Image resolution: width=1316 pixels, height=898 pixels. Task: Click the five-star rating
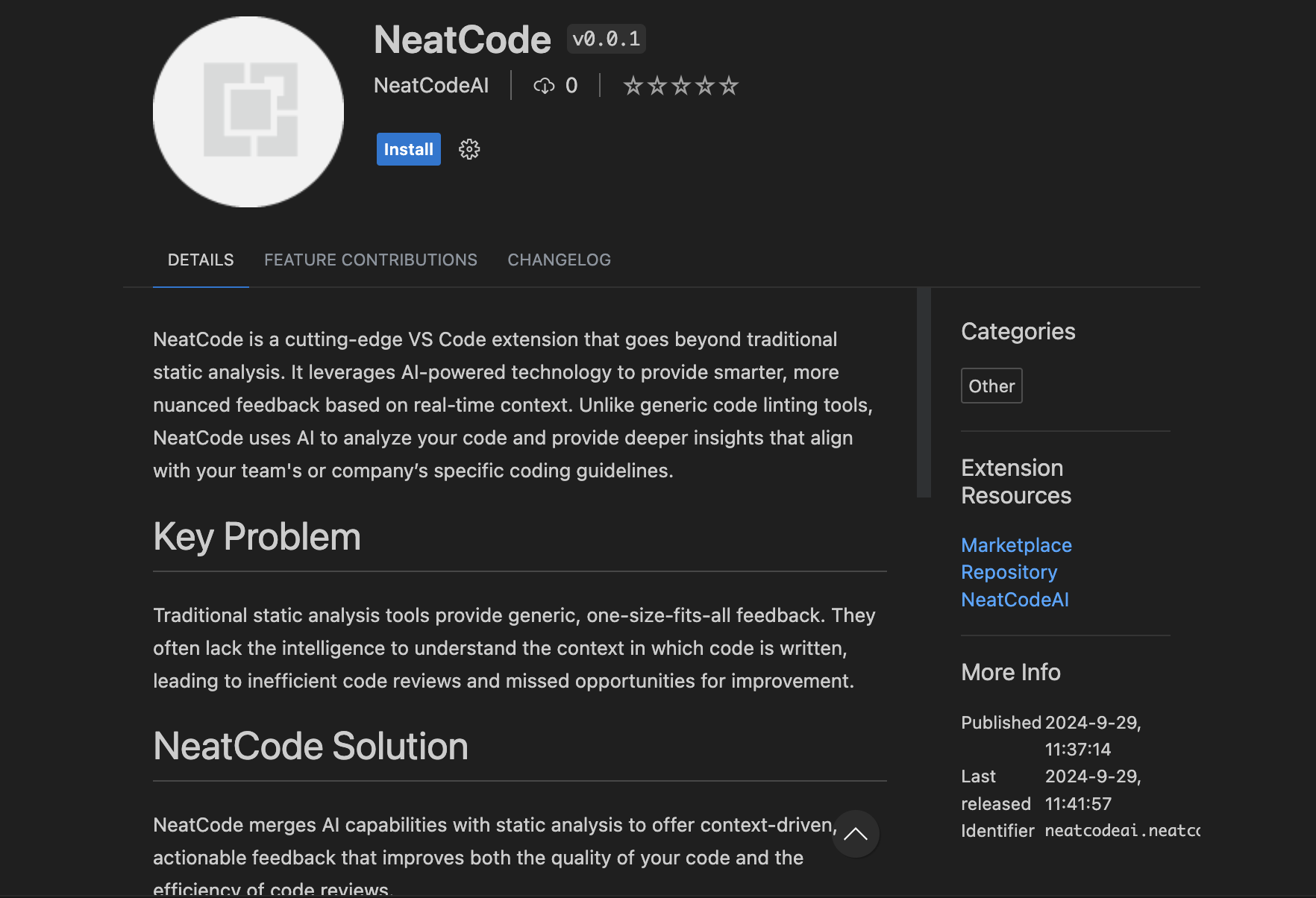click(x=680, y=86)
